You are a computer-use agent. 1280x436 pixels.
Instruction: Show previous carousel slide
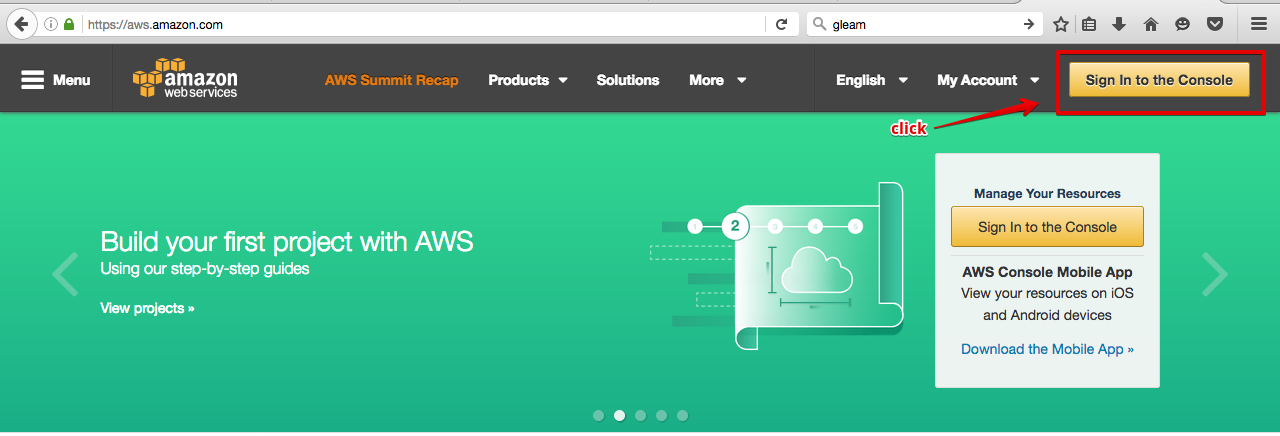tap(65, 274)
